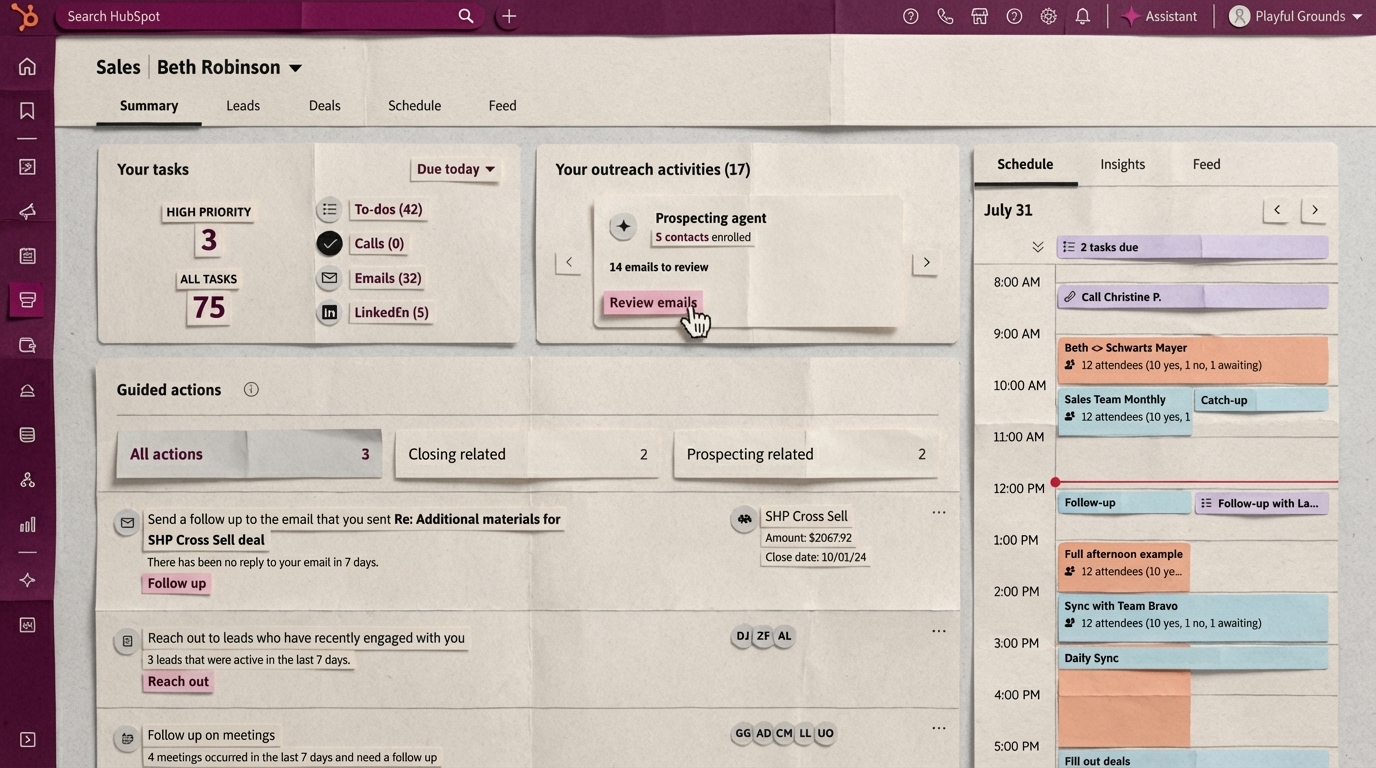Open the Playful Grounds account dropdown
This screenshot has height=768, width=1376.
pyautogui.click(x=1295, y=15)
